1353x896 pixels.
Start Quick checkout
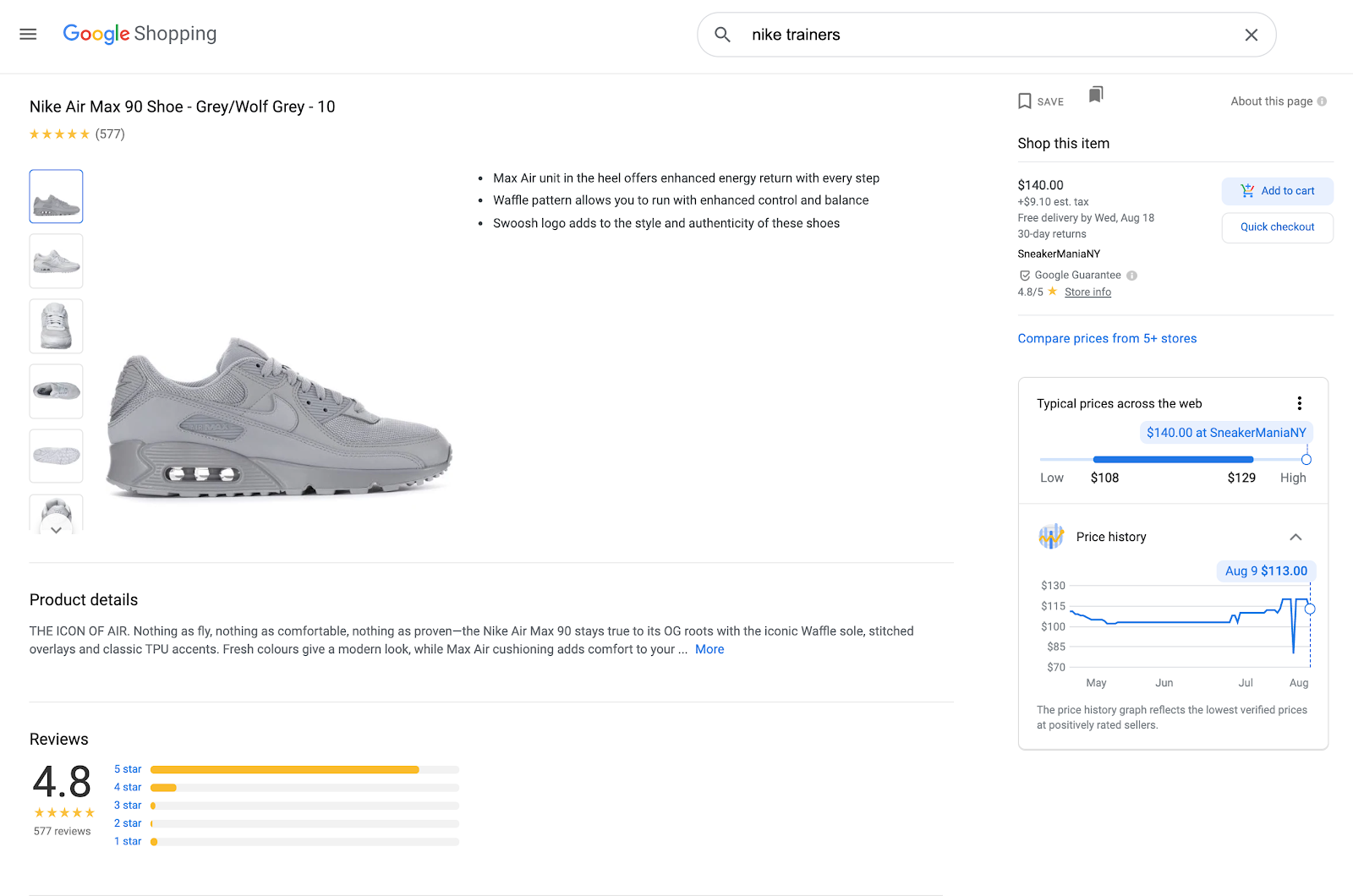1277,227
